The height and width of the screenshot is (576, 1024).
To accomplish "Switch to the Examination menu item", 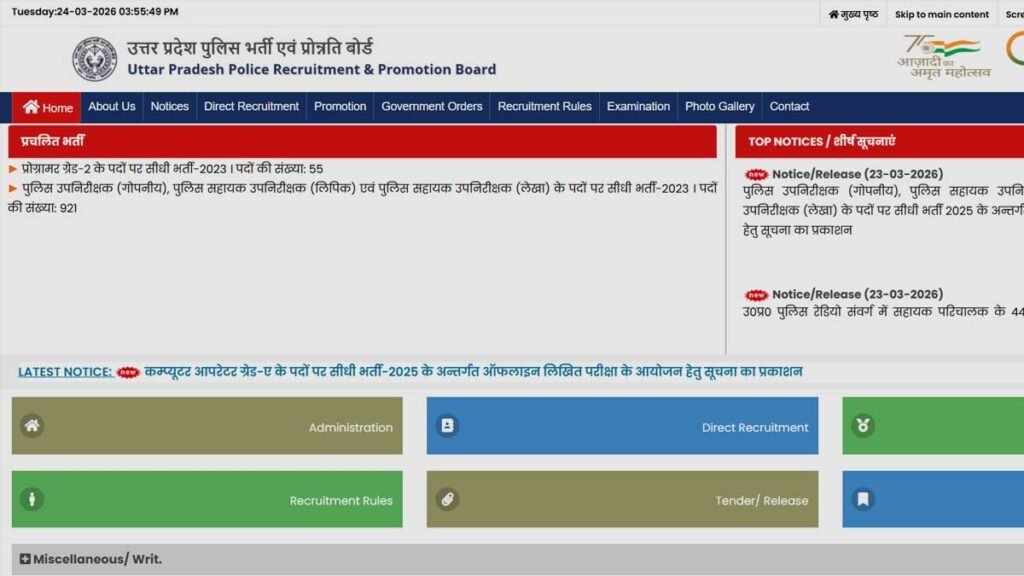I will tap(638, 106).
